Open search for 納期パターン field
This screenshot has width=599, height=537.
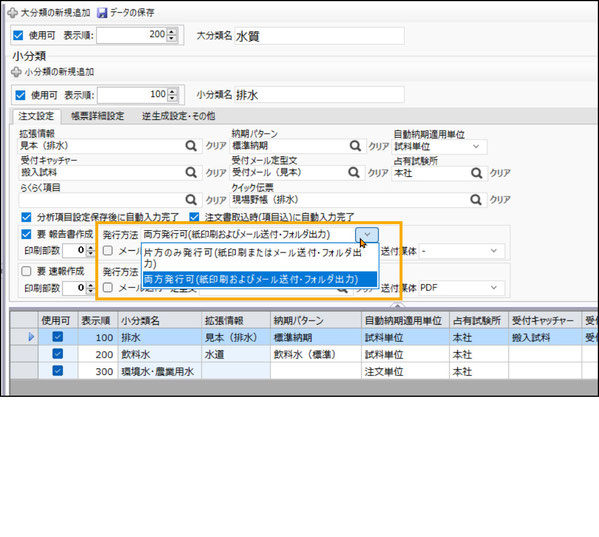[355, 146]
